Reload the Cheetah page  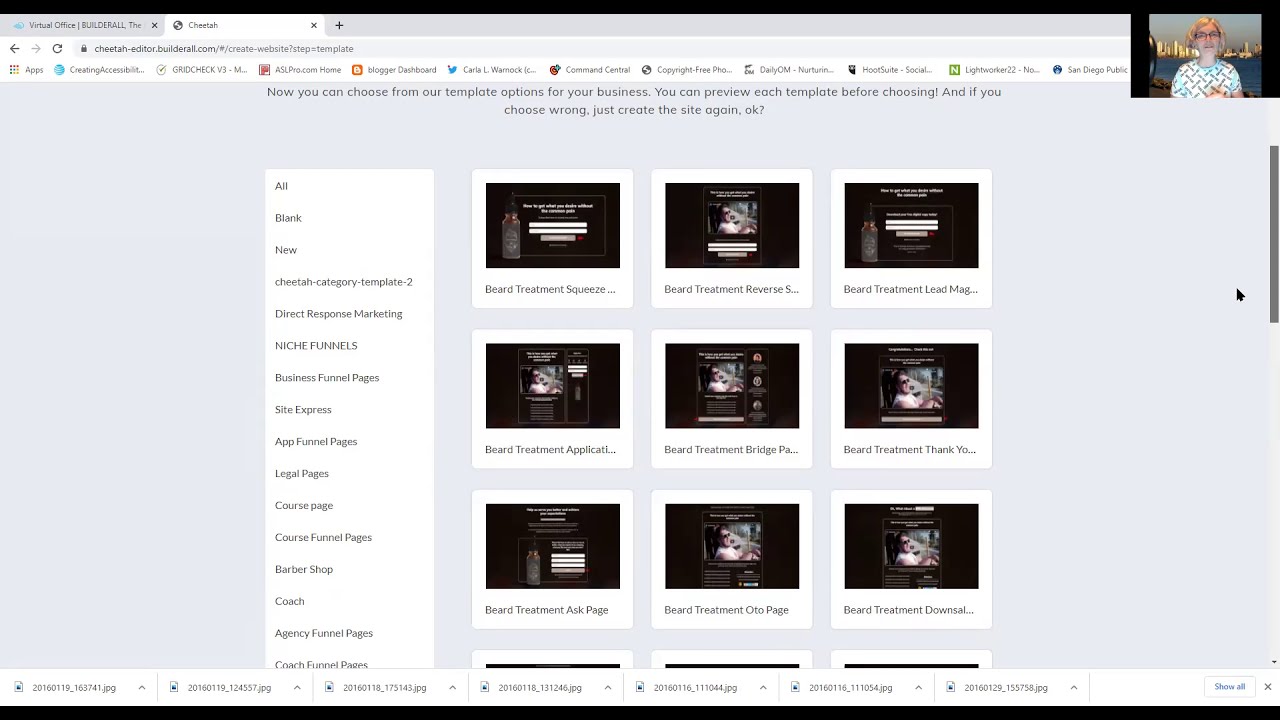pyautogui.click(x=57, y=48)
